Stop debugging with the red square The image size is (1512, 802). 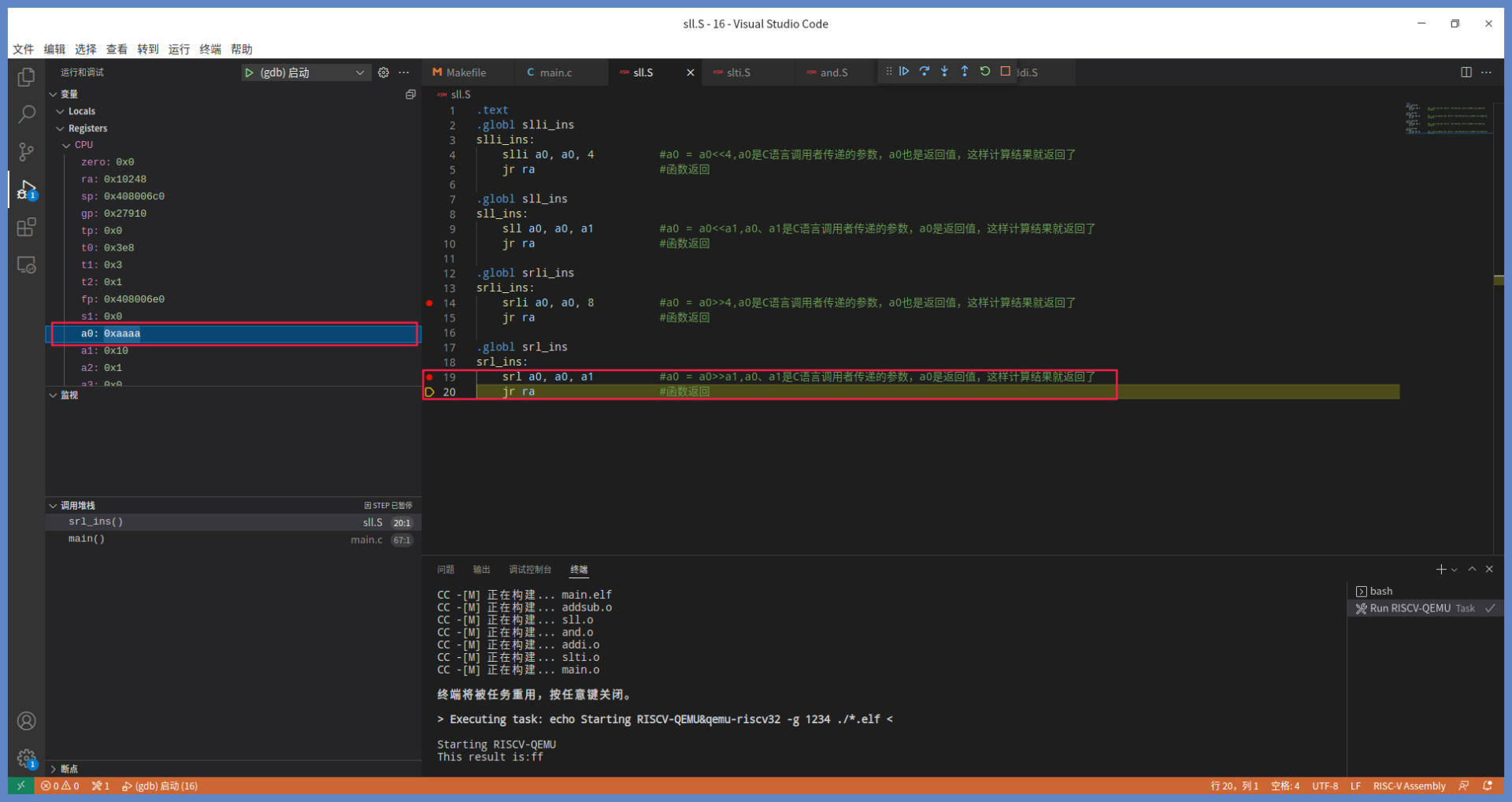[x=1006, y=72]
